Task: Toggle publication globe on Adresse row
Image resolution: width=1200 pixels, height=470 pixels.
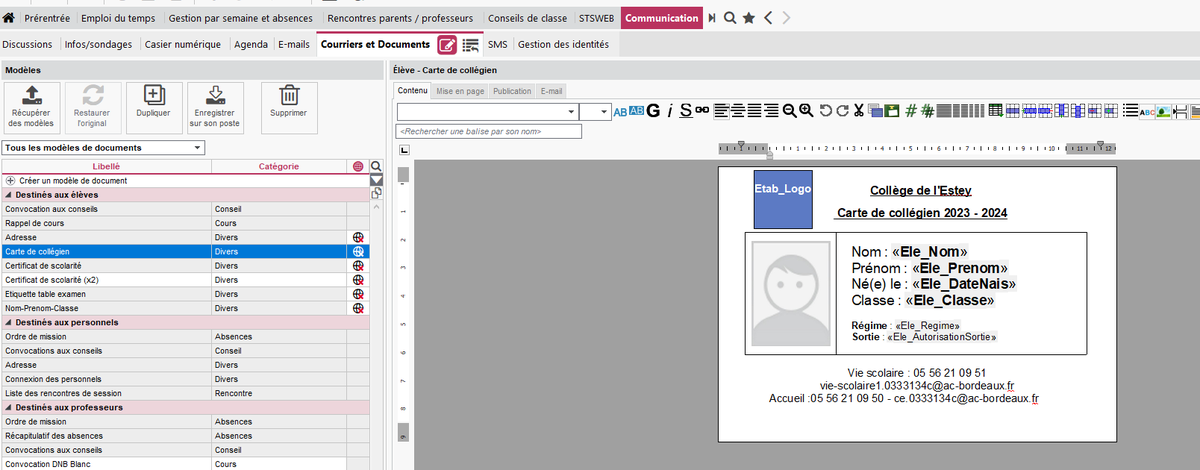Action: click(357, 237)
